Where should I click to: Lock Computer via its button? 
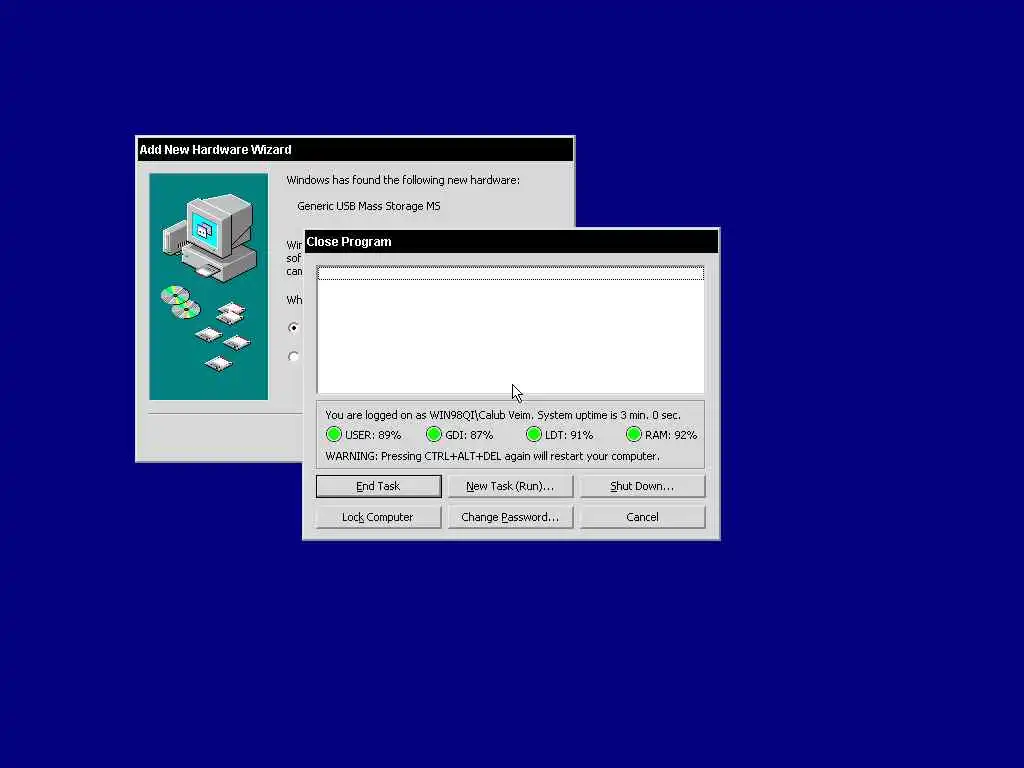coord(378,517)
